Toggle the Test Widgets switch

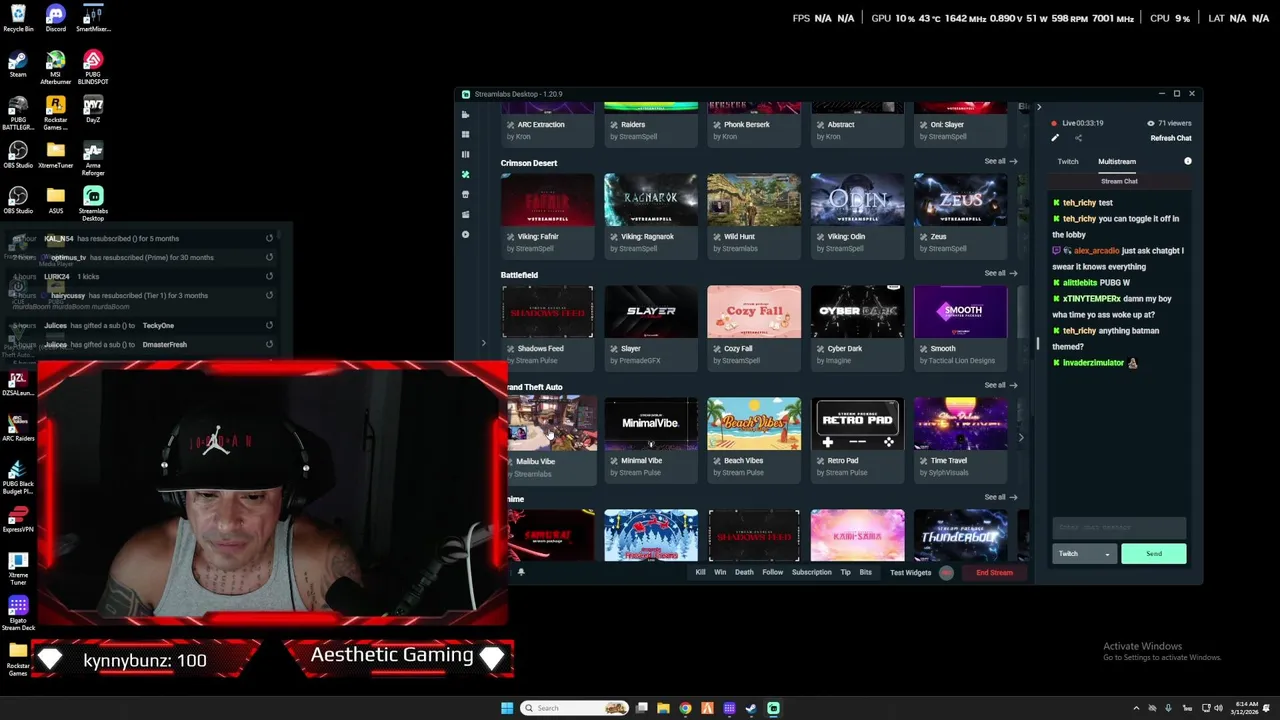pyautogui.click(x=946, y=573)
